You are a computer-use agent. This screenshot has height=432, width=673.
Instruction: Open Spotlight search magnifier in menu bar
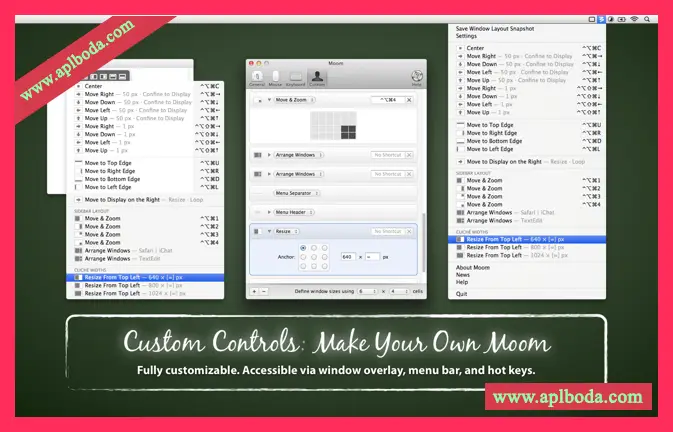pos(647,19)
